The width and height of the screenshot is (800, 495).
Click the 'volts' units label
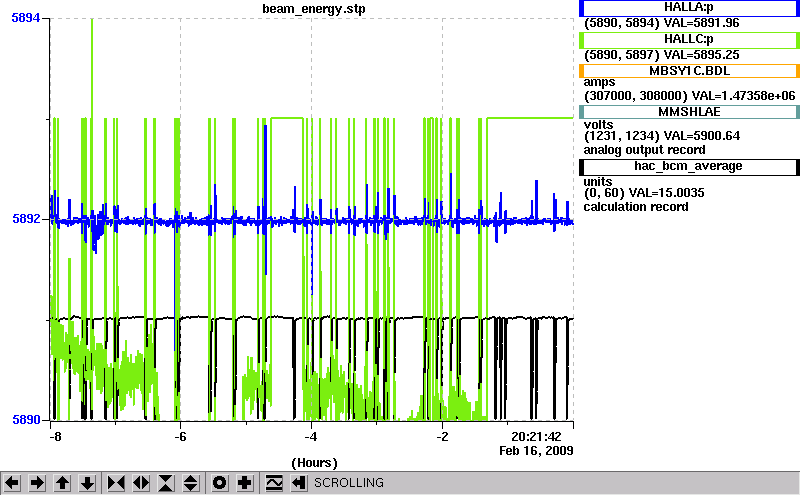pos(598,125)
